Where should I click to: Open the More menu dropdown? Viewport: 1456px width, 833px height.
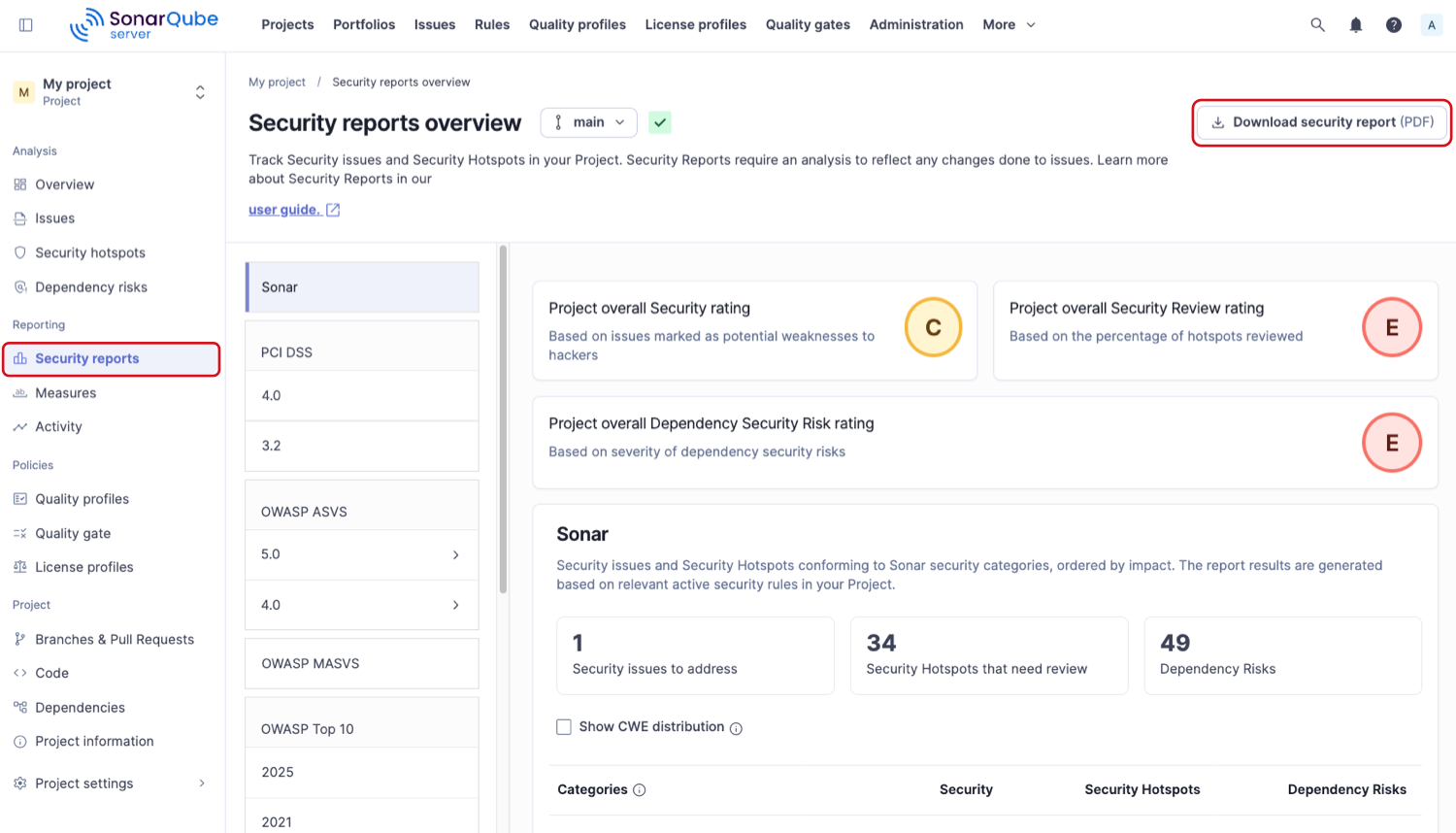pos(1009,25)
